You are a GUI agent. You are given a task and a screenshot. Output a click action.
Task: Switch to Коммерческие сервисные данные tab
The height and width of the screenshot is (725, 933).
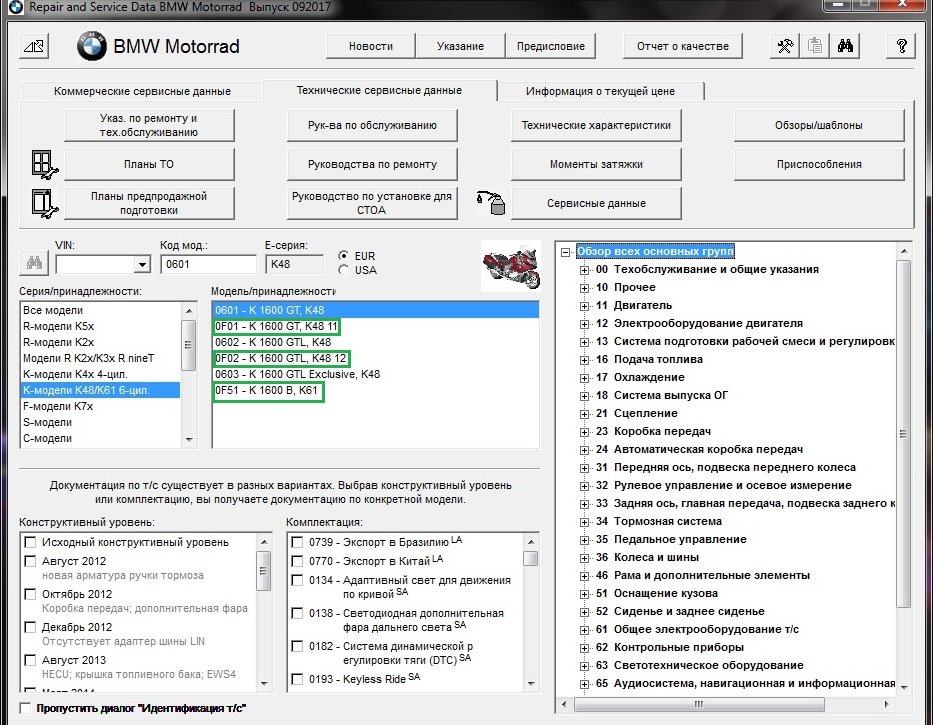pyautogui.click(x=142, y=91)
